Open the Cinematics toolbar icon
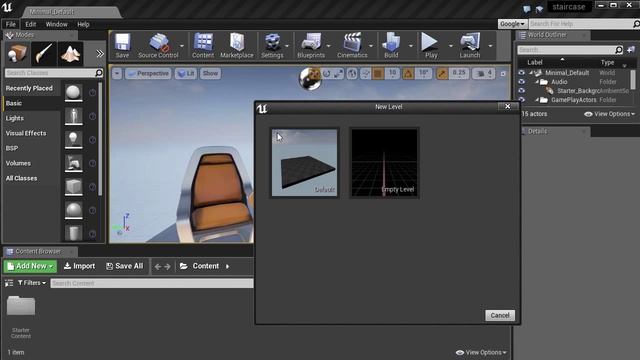The height and width of the screenshot is (360, 640). pos(352,45)
